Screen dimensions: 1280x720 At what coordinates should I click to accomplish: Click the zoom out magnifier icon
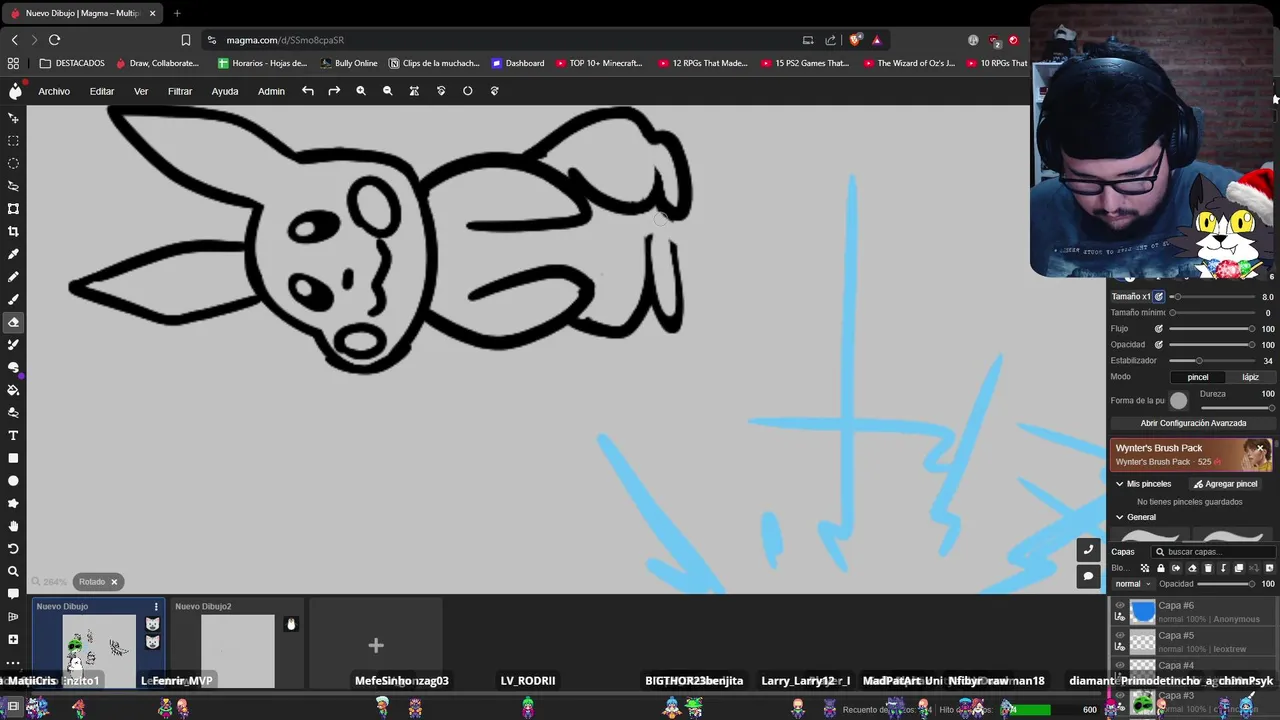tap(388, 91)
